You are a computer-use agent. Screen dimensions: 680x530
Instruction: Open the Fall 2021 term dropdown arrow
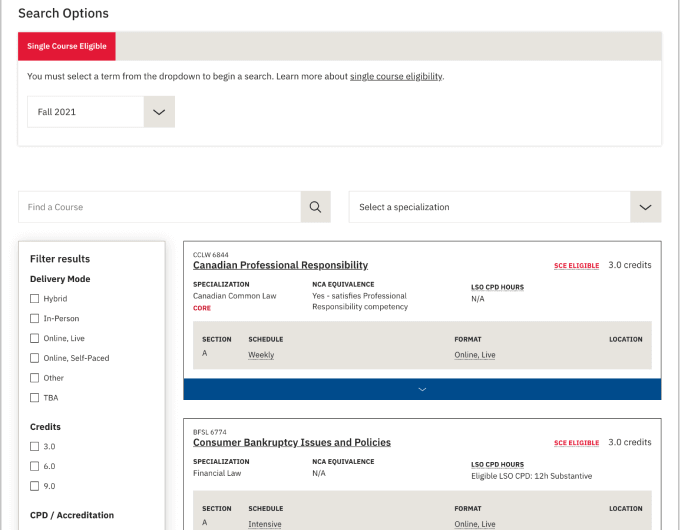[159, 112]
